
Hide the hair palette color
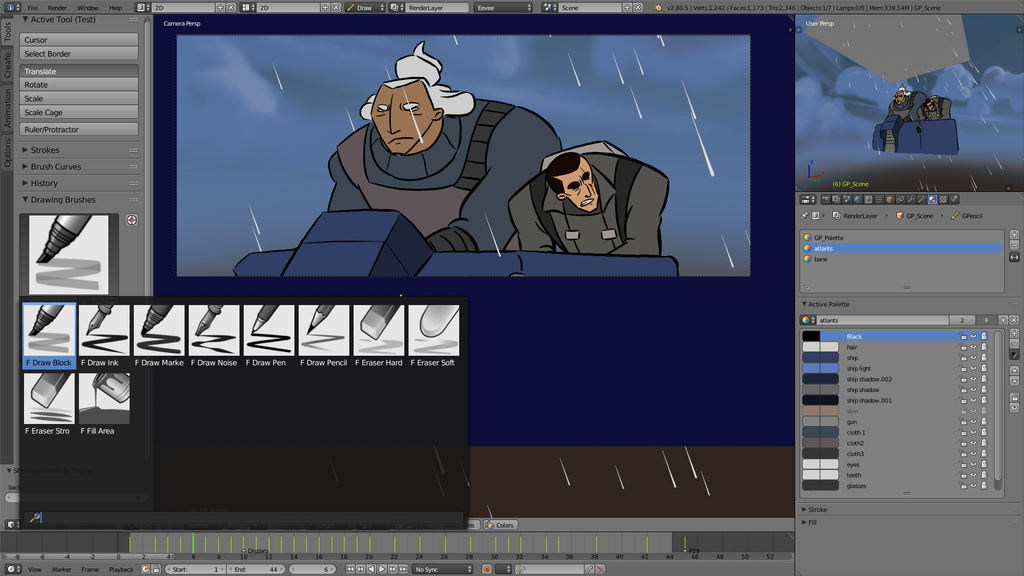click(x=973, y=347)
